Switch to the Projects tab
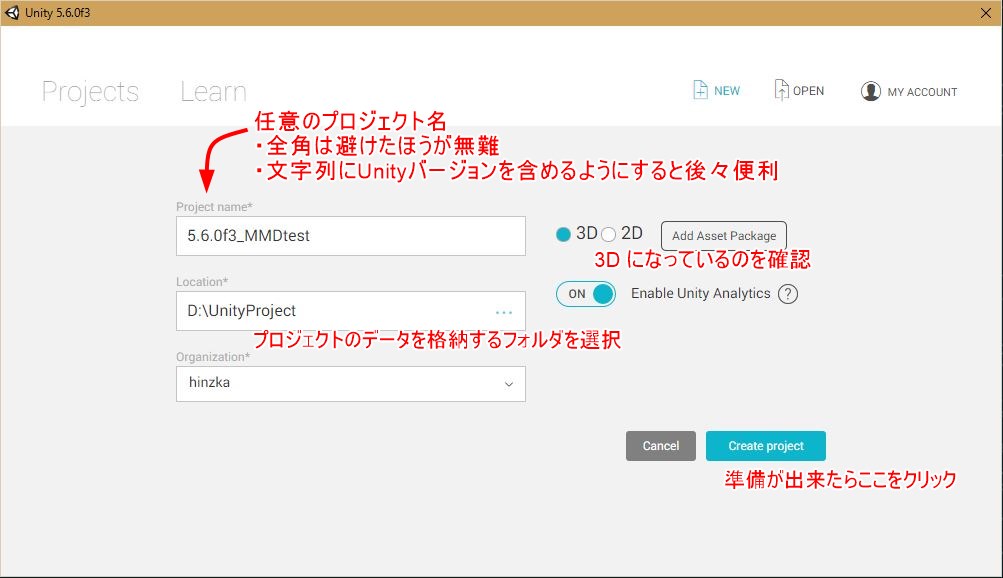 pos(90,92)
